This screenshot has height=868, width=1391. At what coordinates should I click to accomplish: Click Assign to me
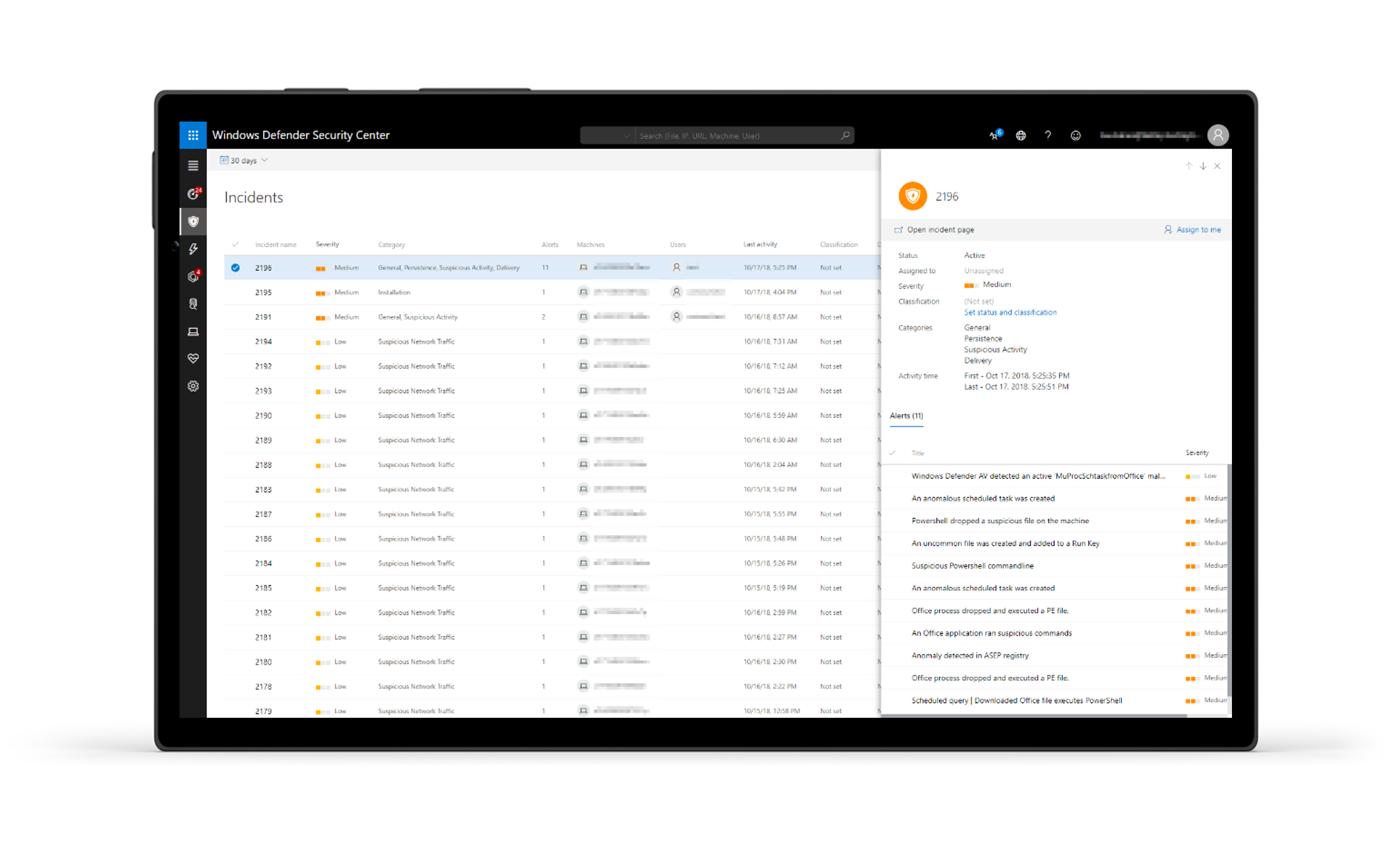coord(1193,230)
